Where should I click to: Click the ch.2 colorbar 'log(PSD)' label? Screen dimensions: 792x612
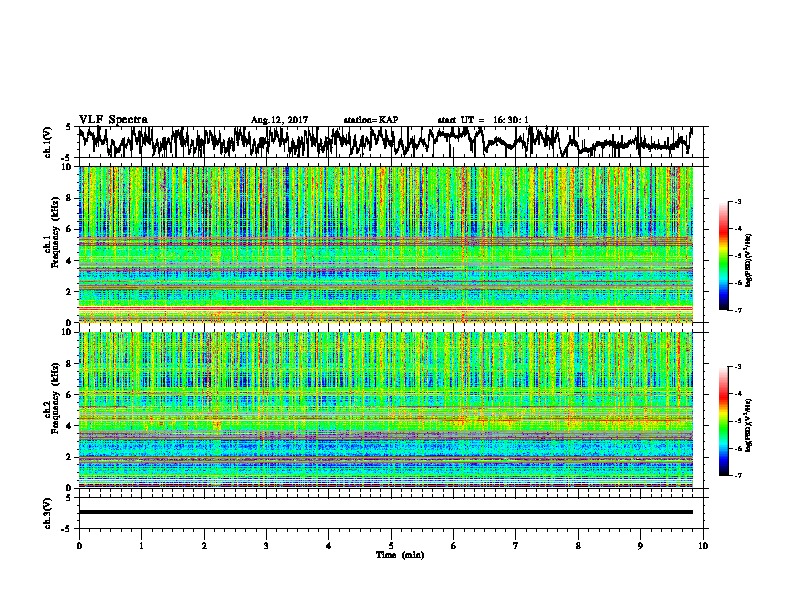tap(749, 425)
